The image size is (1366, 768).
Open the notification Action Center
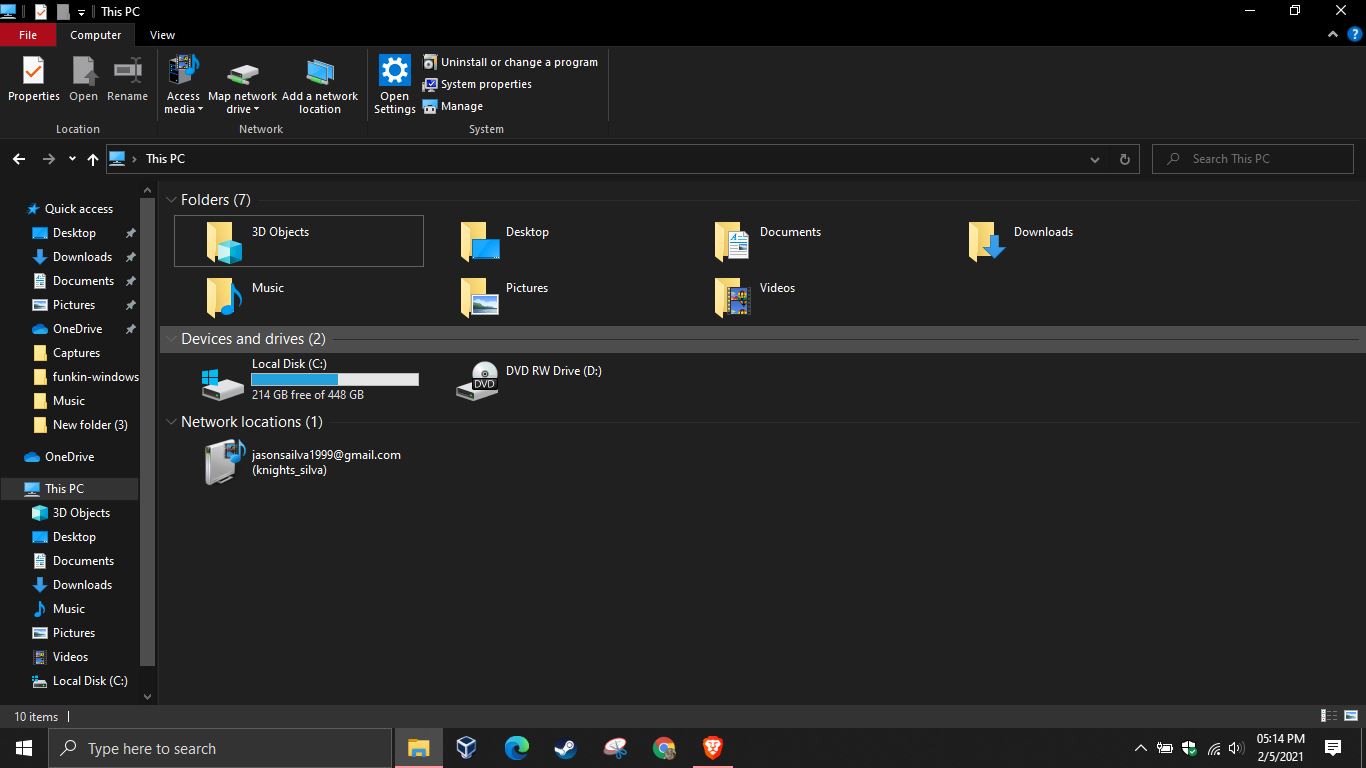tap(1332, 748)
